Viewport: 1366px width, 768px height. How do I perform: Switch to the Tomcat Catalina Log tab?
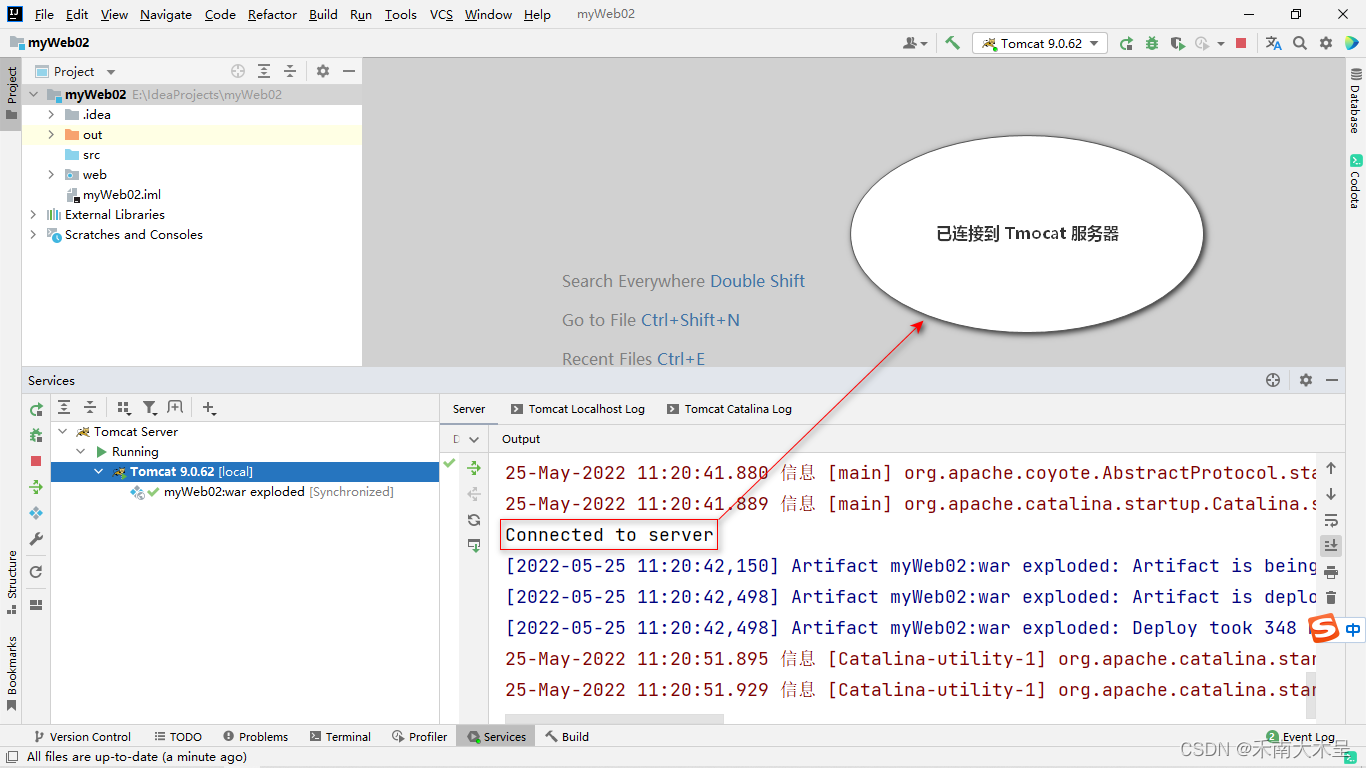737,408
